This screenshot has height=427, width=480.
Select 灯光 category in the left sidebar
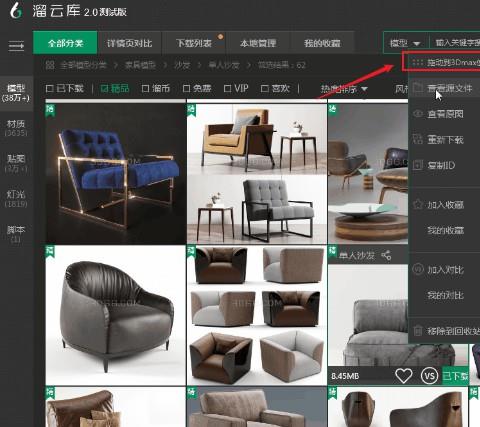pos(16,199)
